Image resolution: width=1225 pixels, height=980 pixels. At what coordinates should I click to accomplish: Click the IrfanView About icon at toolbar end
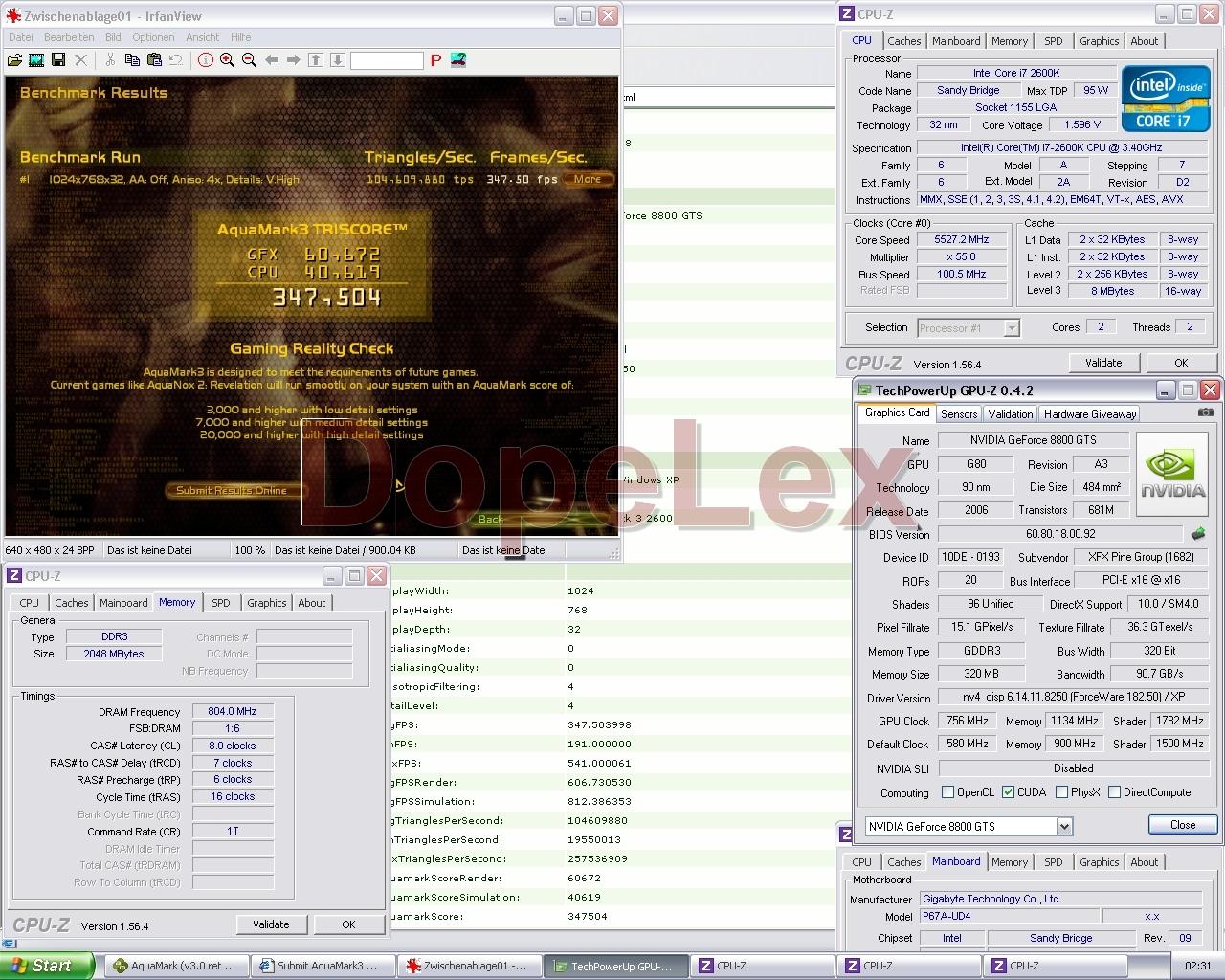tap(458, 60)
